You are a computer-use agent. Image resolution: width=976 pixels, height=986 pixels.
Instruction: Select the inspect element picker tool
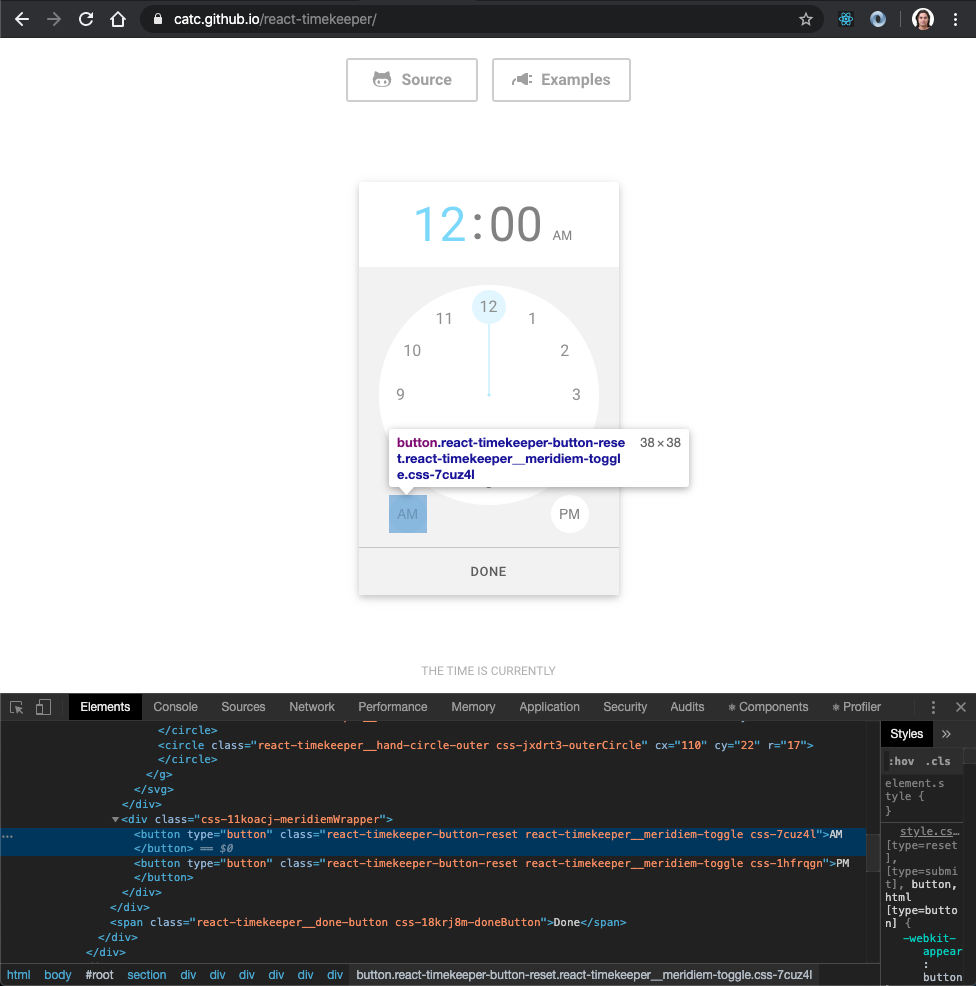click(16, 707)
